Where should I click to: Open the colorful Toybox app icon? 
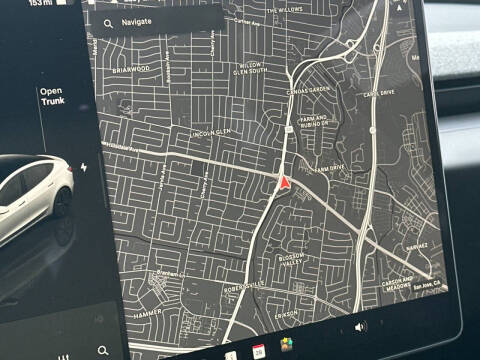click(287, 344)
